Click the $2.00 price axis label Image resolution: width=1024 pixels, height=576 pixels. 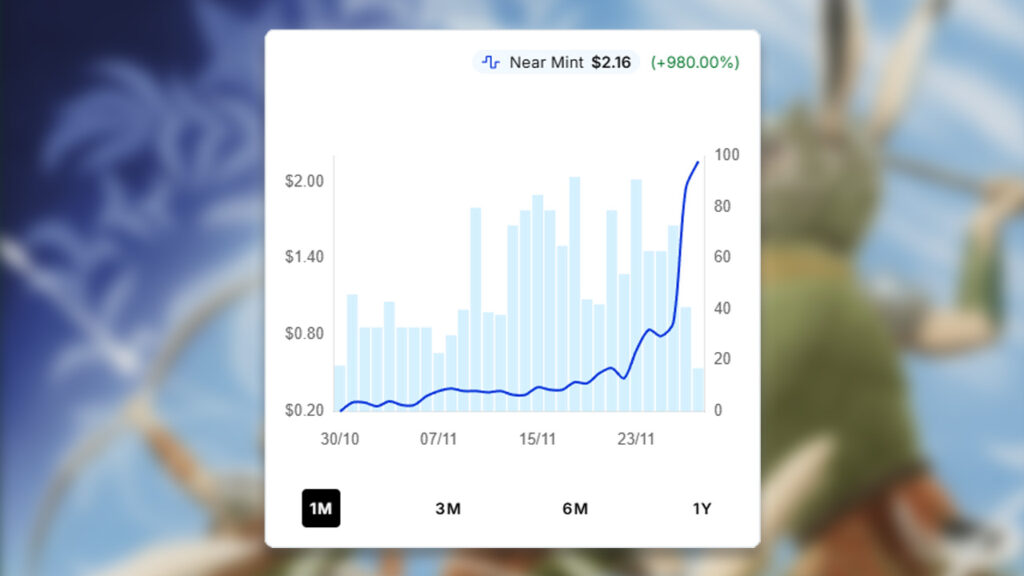pyautogui.click(x=304, y=181)
